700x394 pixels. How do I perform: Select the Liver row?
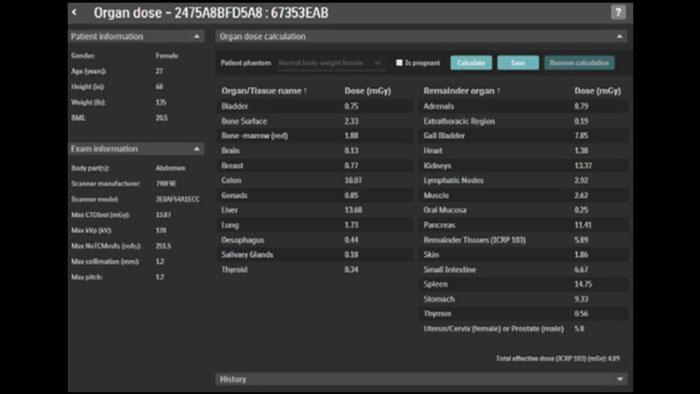click(x=316, y=210)
